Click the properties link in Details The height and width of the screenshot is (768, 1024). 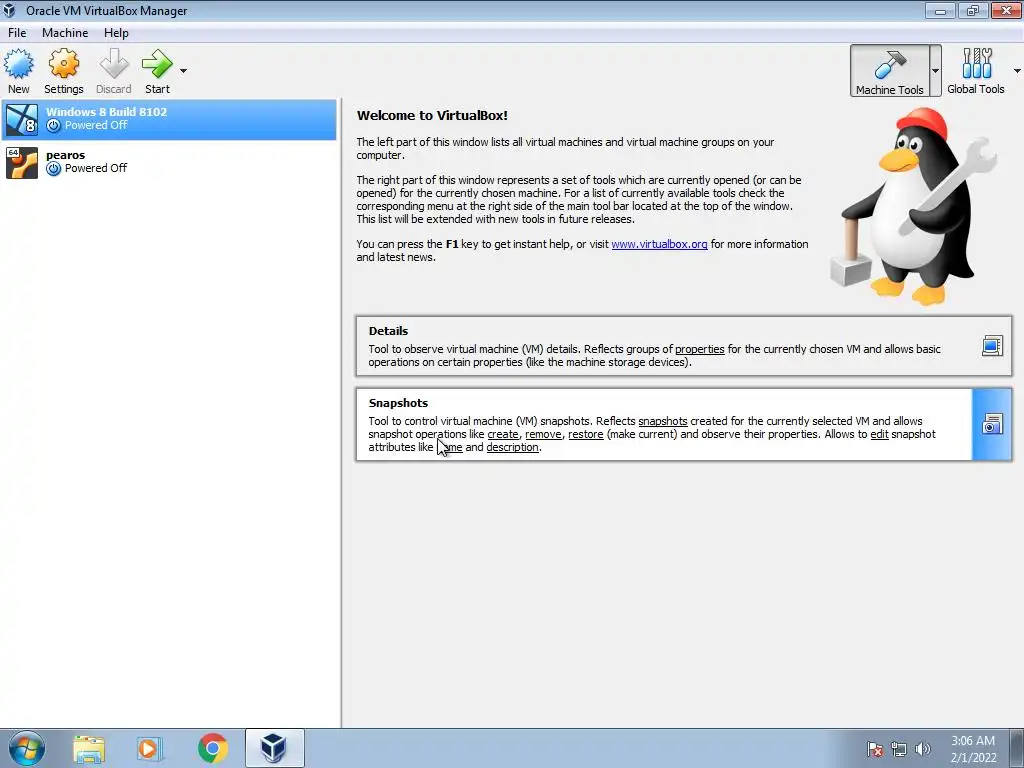pyautogui.click(x=699, y=349)
